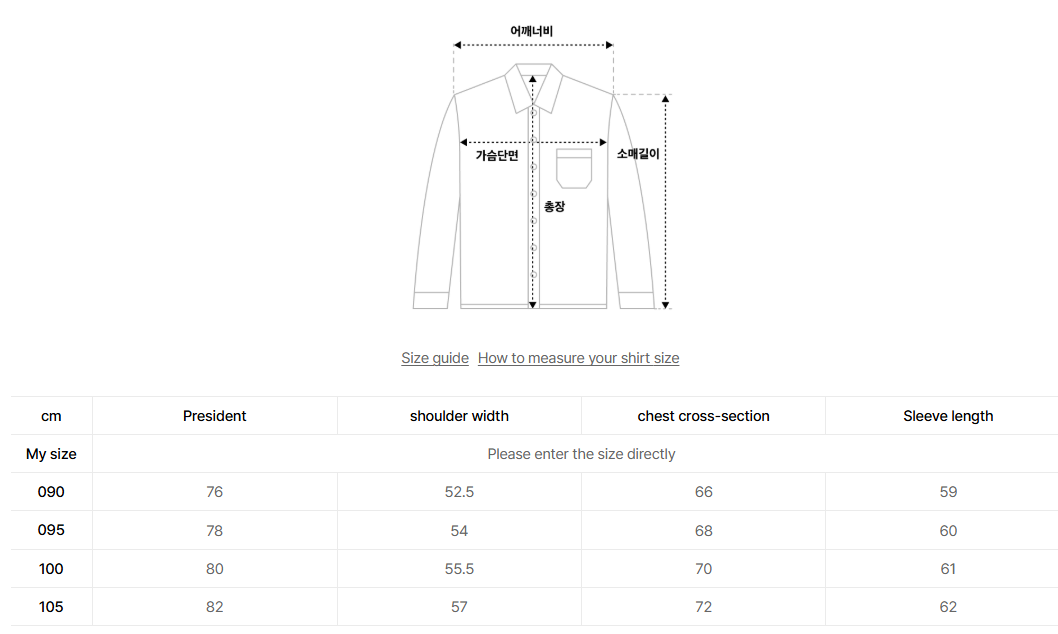Click sleeve length value 62 for size 105
Image resolution: width=1058 pixels, height=634 pixels.
947,606
